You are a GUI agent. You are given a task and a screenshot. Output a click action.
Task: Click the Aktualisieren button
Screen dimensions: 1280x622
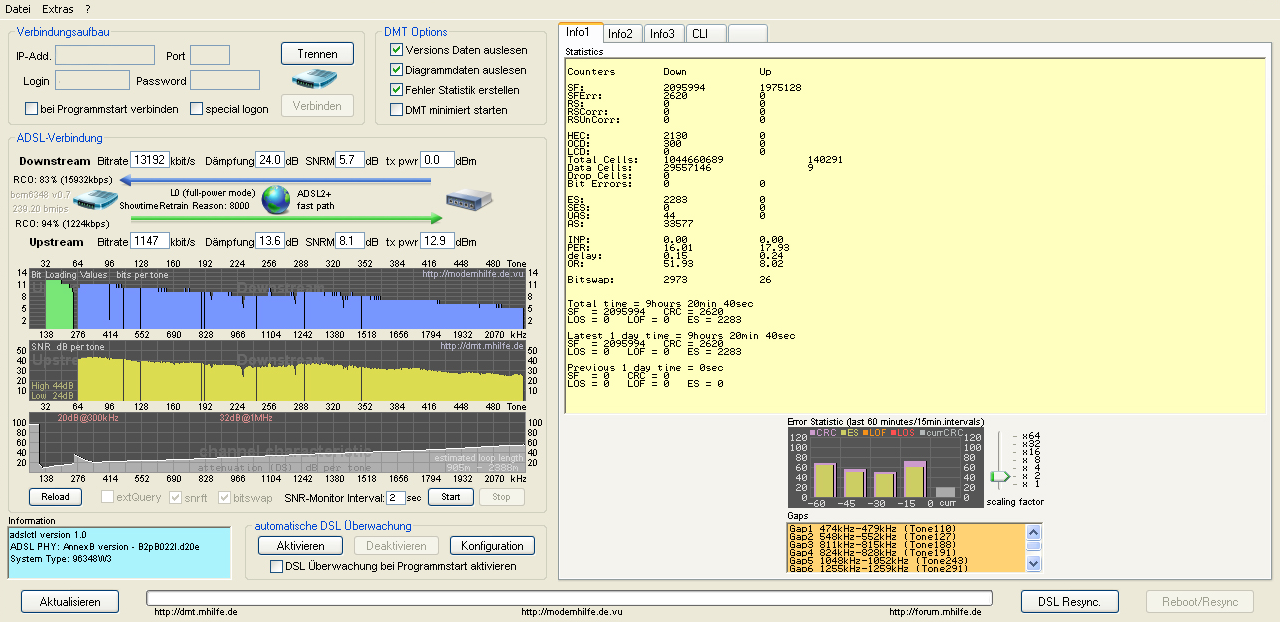coord(70,602)
